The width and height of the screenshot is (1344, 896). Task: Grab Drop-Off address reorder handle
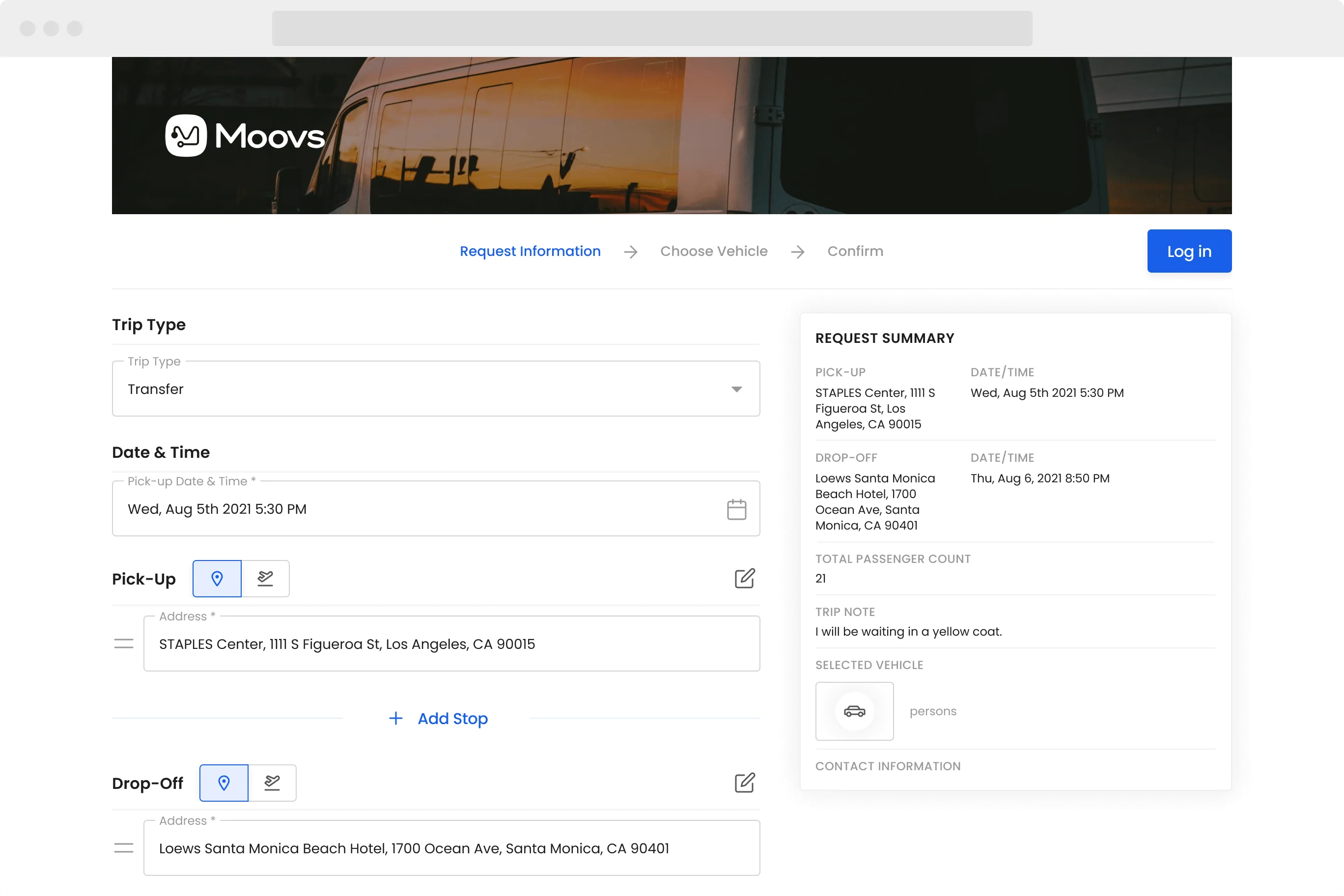tap(123, 848)
